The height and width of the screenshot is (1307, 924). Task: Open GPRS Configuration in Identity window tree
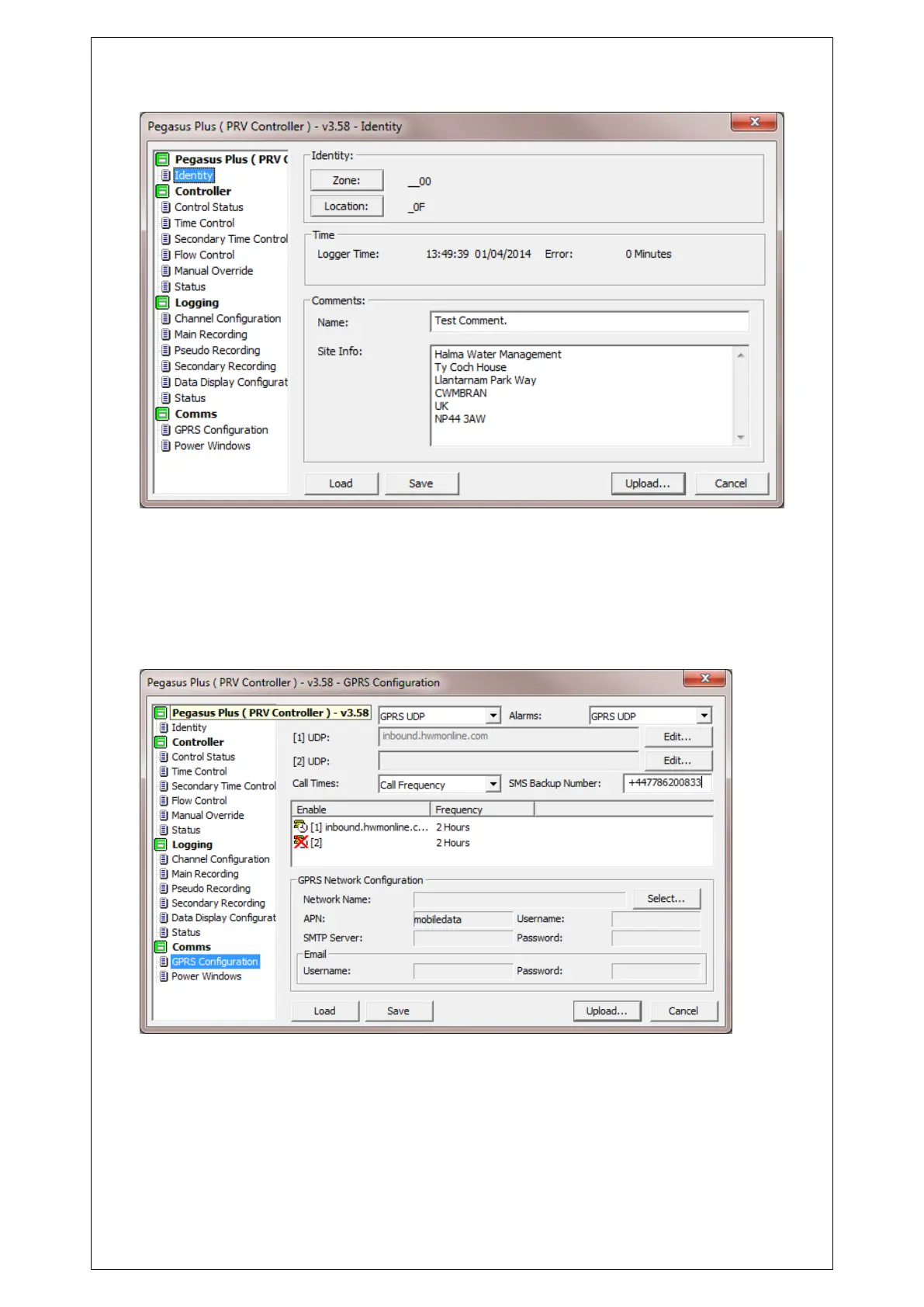click(221, 430)
